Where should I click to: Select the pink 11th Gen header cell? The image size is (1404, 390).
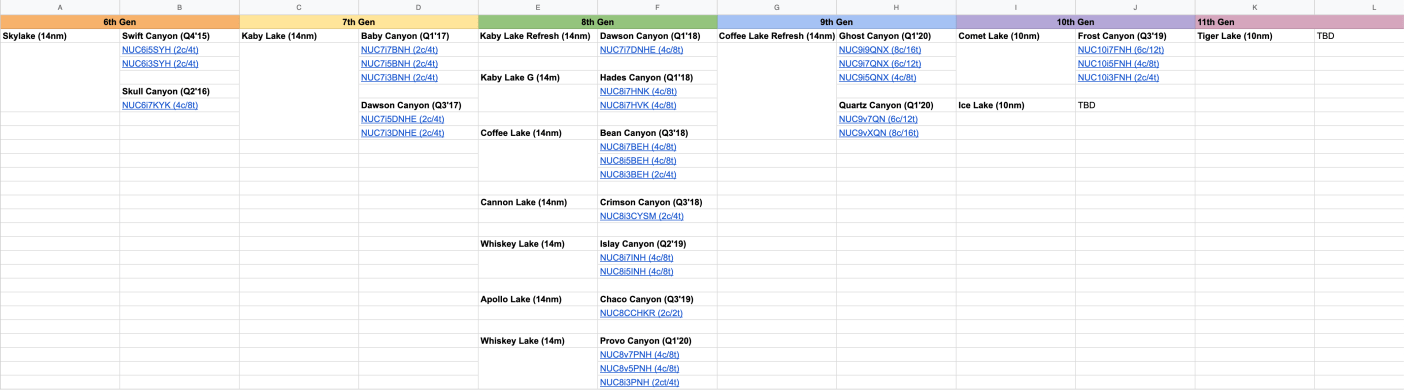tap(1300, 22)
